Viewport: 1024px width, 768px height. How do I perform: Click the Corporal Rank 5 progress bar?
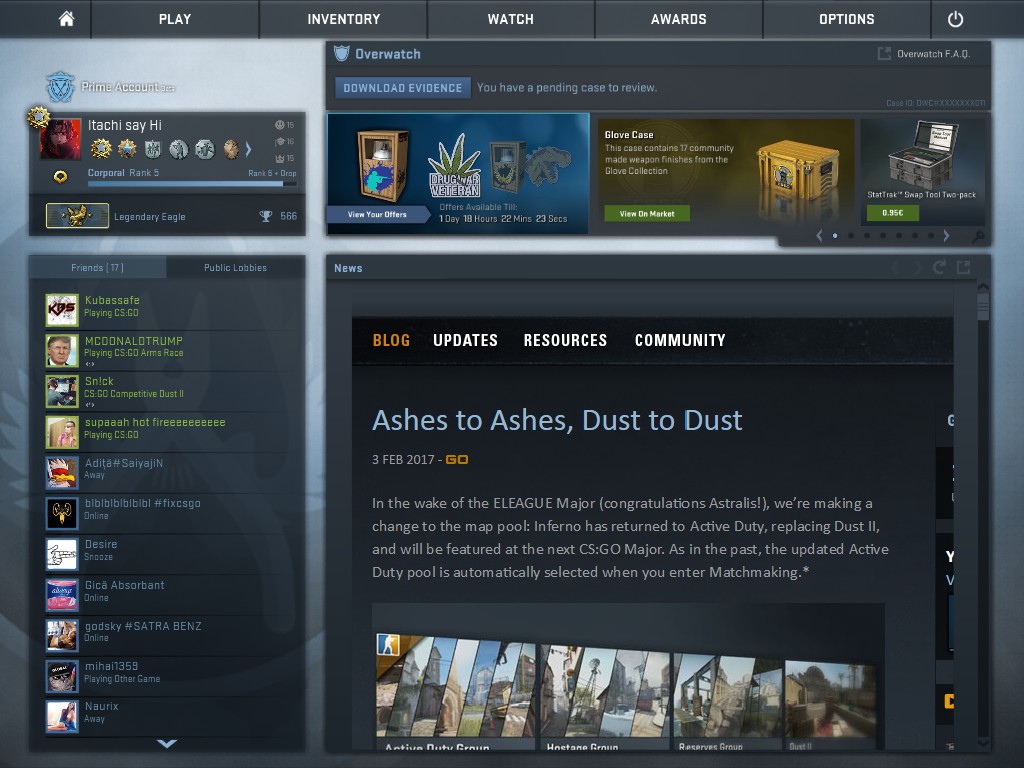pos(192,184)
